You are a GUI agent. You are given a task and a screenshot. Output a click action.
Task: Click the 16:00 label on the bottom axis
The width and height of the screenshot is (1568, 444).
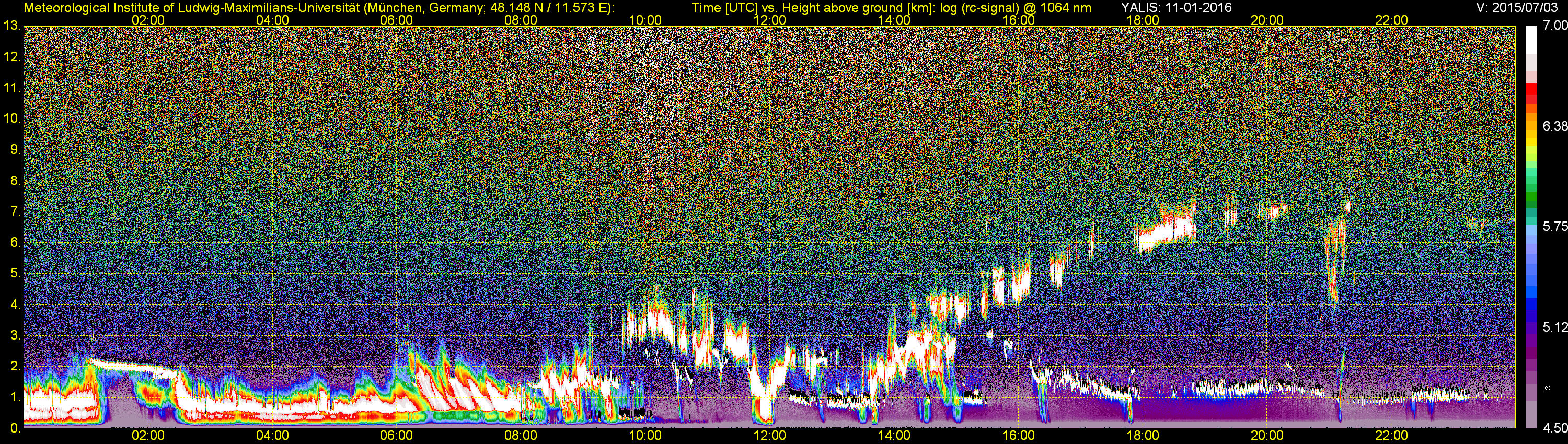1018,436
